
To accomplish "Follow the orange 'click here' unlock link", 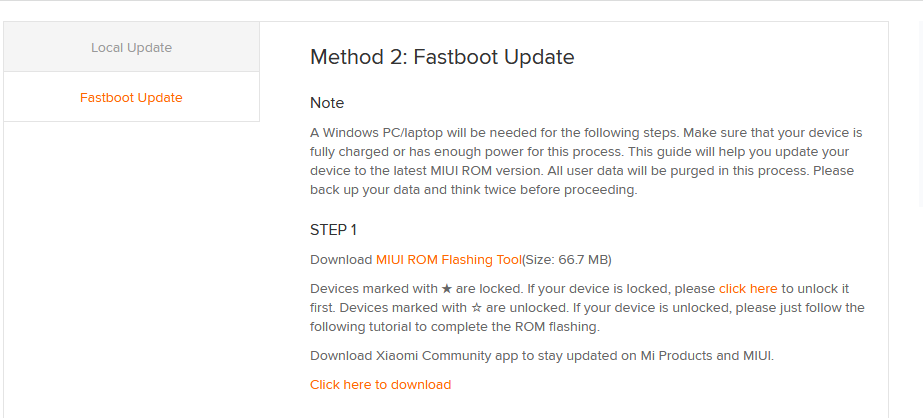I will tap(748, 289).
